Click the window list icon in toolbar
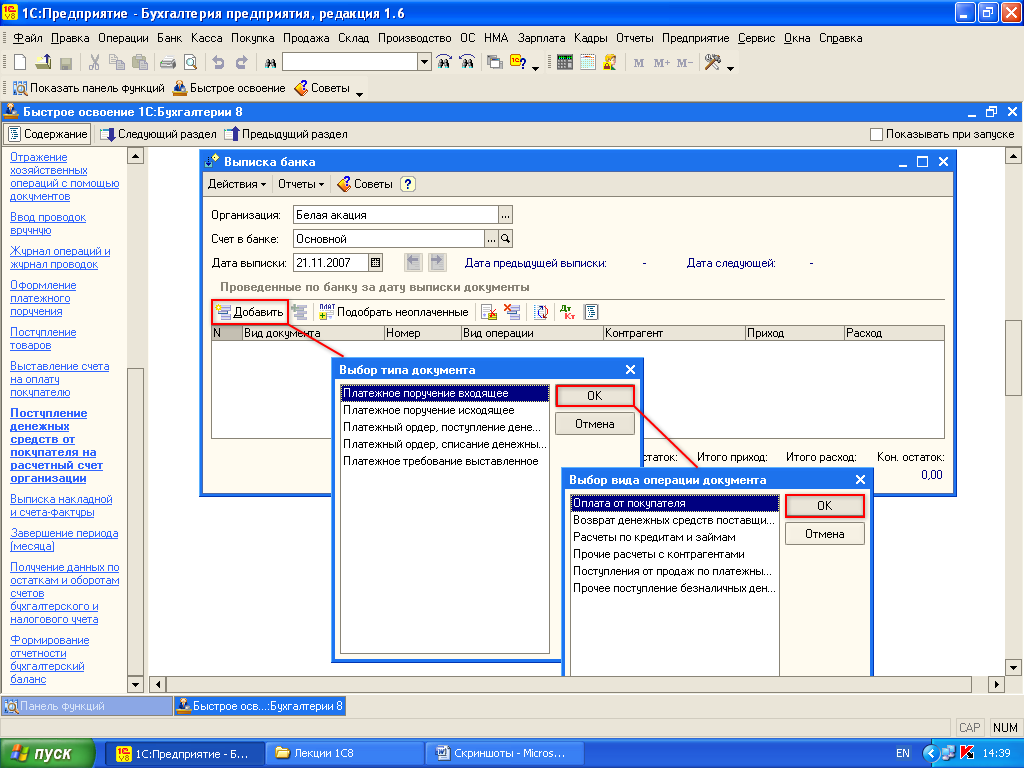Image resolution: width=1024 pixels, height=768 pixels. [x=495, y=63]
